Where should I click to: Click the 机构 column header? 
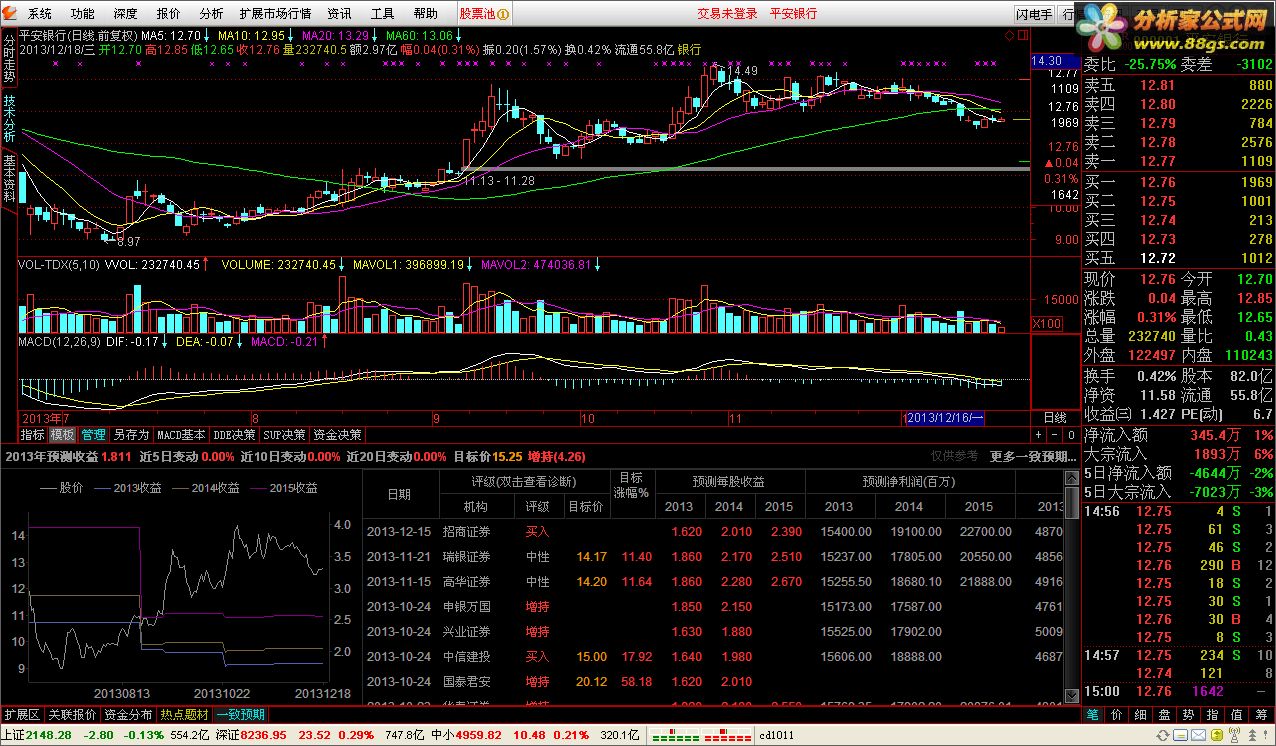pyautogui.click(x=476, y=507)
